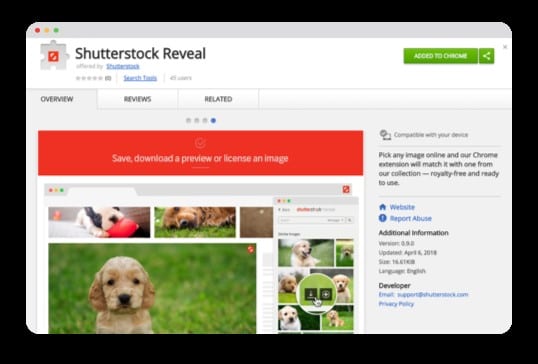538x364 pixels.
Task: Close the extension overlay with the X
Action: point(505,47)
